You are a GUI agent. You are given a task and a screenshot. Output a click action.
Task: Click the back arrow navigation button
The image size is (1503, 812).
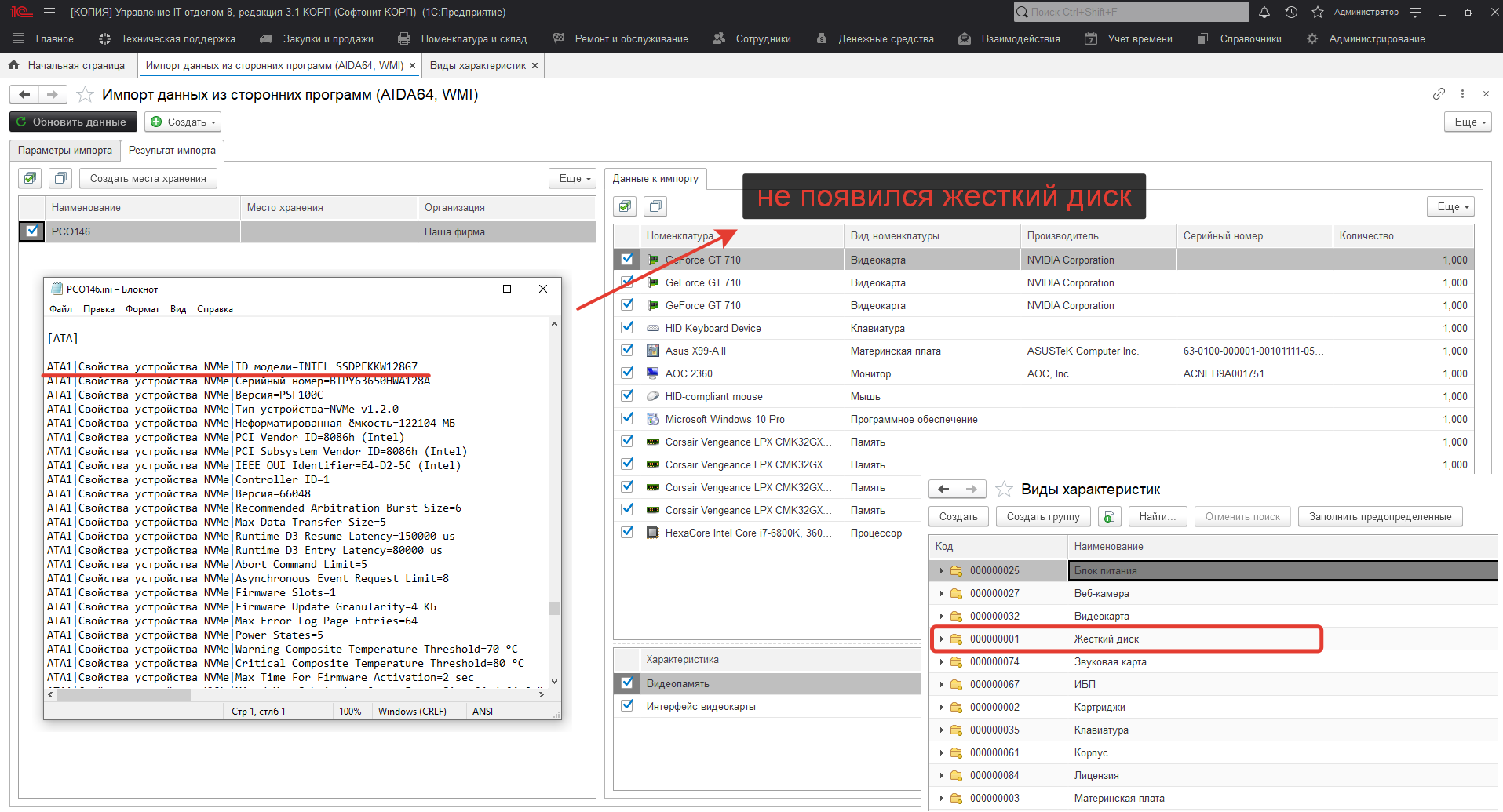pyautogui.click(x=25, y=95)
